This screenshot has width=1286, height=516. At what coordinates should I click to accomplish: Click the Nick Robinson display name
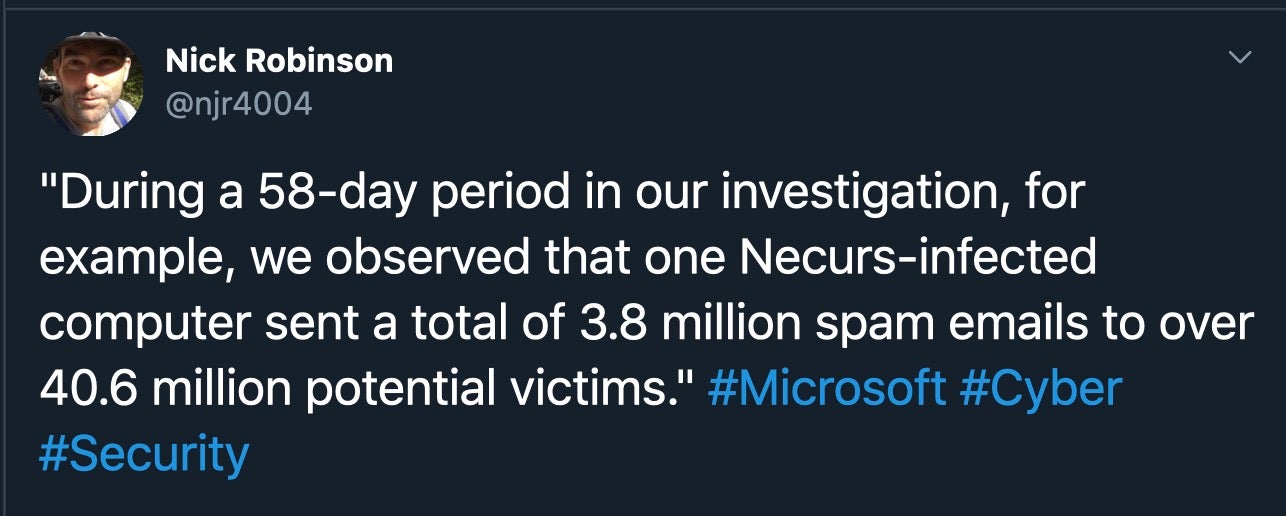click(279, 61)
